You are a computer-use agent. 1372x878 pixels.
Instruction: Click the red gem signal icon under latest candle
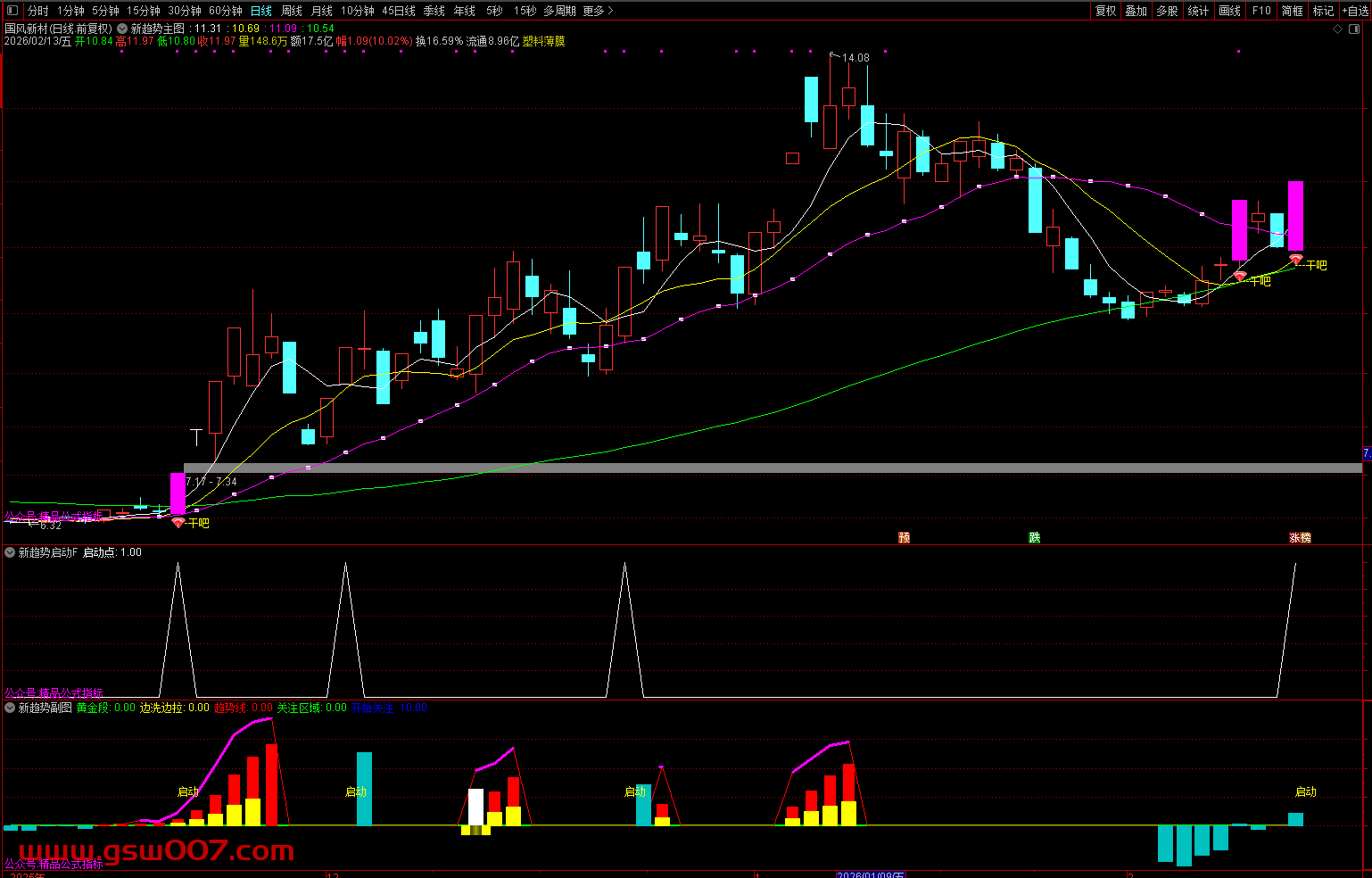[x=1296, y=260]
